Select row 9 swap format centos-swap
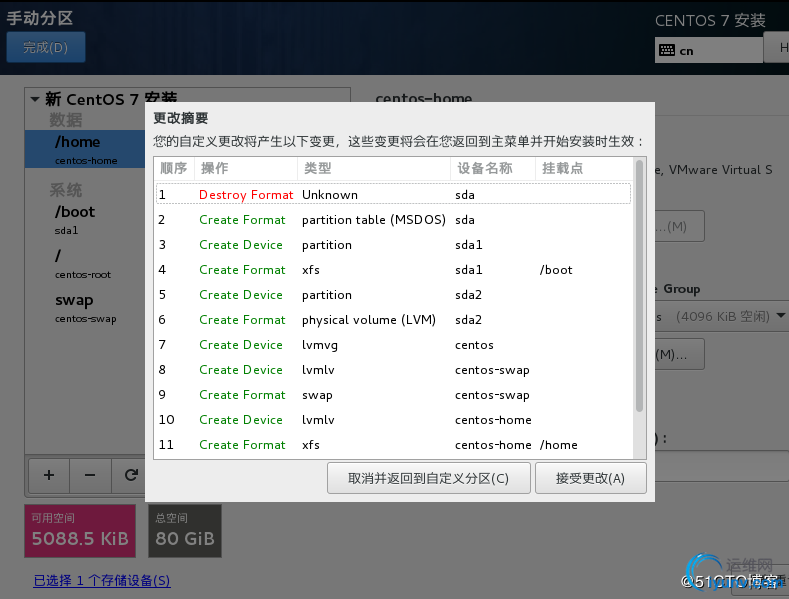 coord(393,395)
